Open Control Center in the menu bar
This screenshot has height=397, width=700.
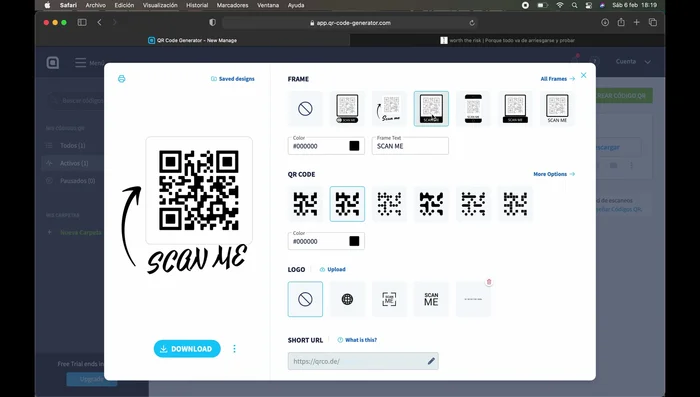point(588,5)
